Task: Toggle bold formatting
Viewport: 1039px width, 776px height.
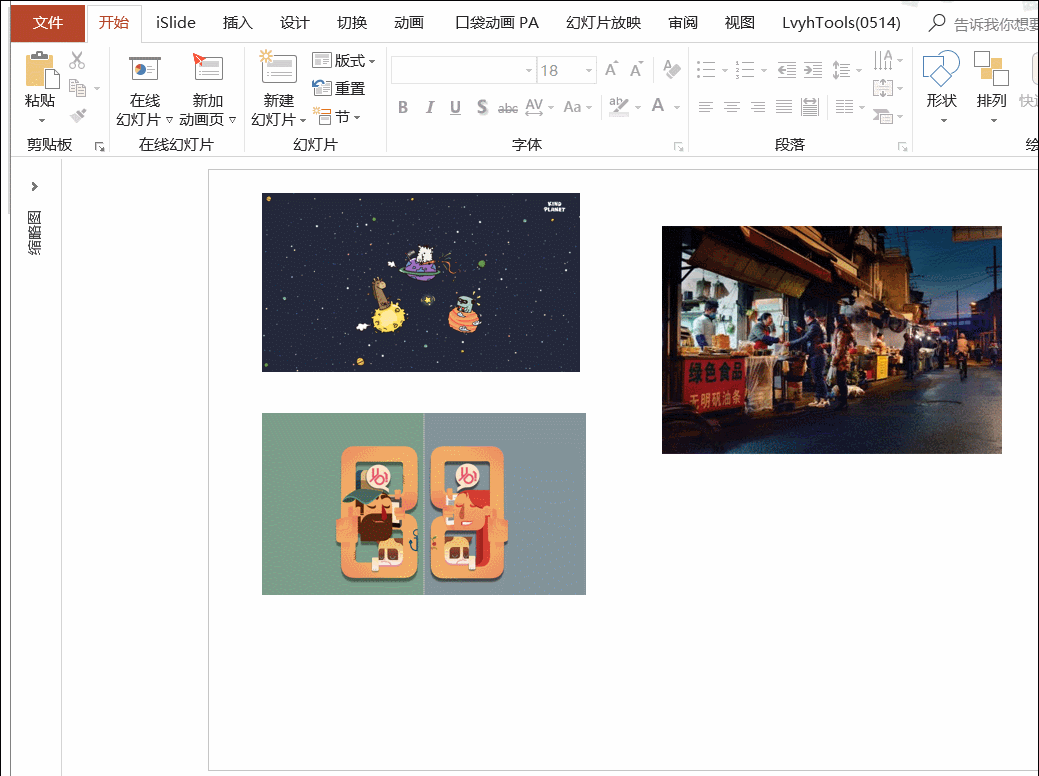Action: [x=403, y=107]
